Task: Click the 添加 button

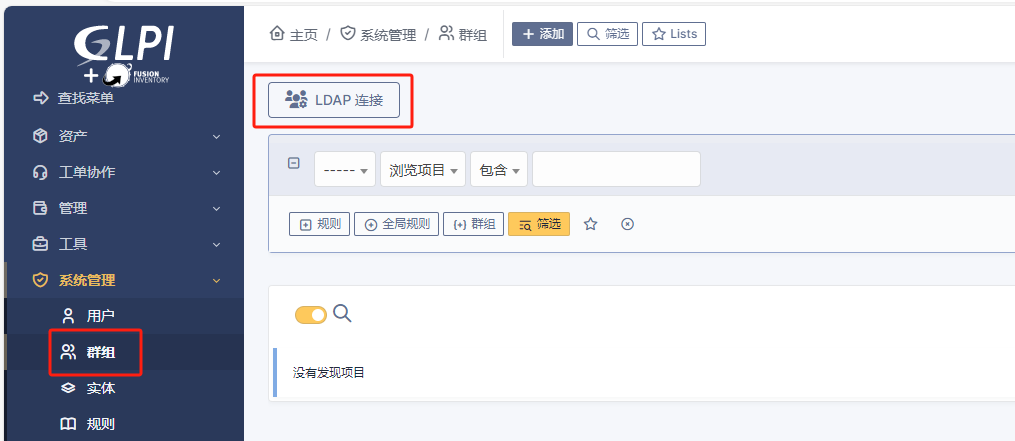Action: [542, 34]
